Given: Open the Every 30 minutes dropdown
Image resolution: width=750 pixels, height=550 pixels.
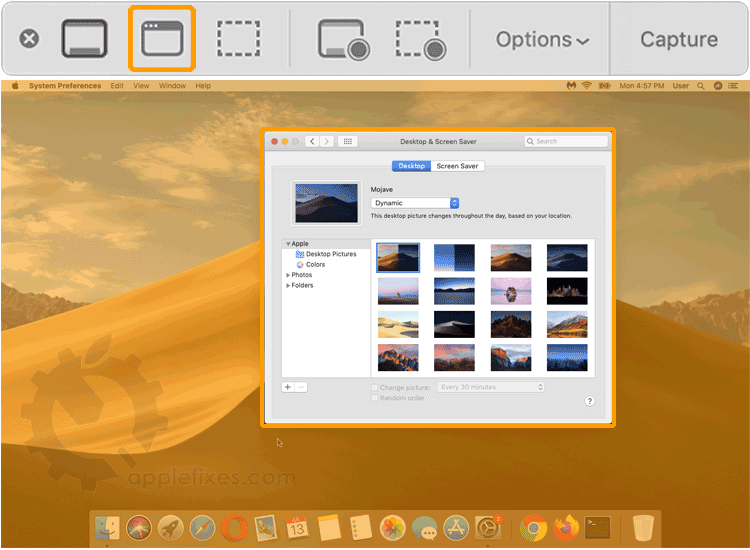Looking at the screenshot, I should point(490,387).
